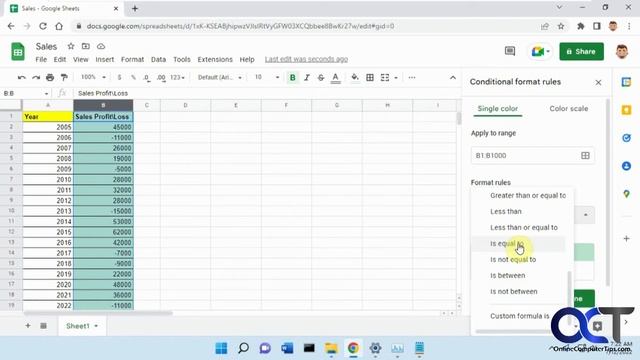Switch to the Single color tab
This screenshot has height=360, width=640.
point(498,109)
